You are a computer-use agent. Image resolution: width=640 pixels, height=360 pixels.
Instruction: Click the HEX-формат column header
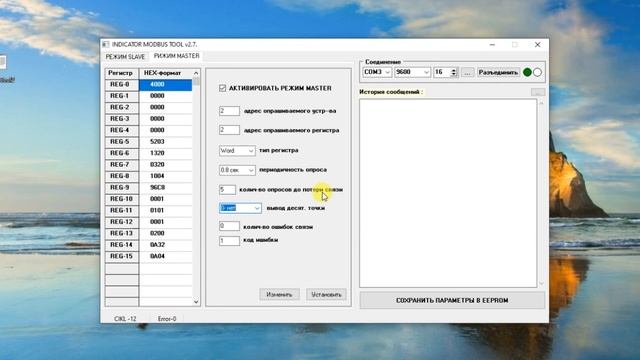[166, 73]
